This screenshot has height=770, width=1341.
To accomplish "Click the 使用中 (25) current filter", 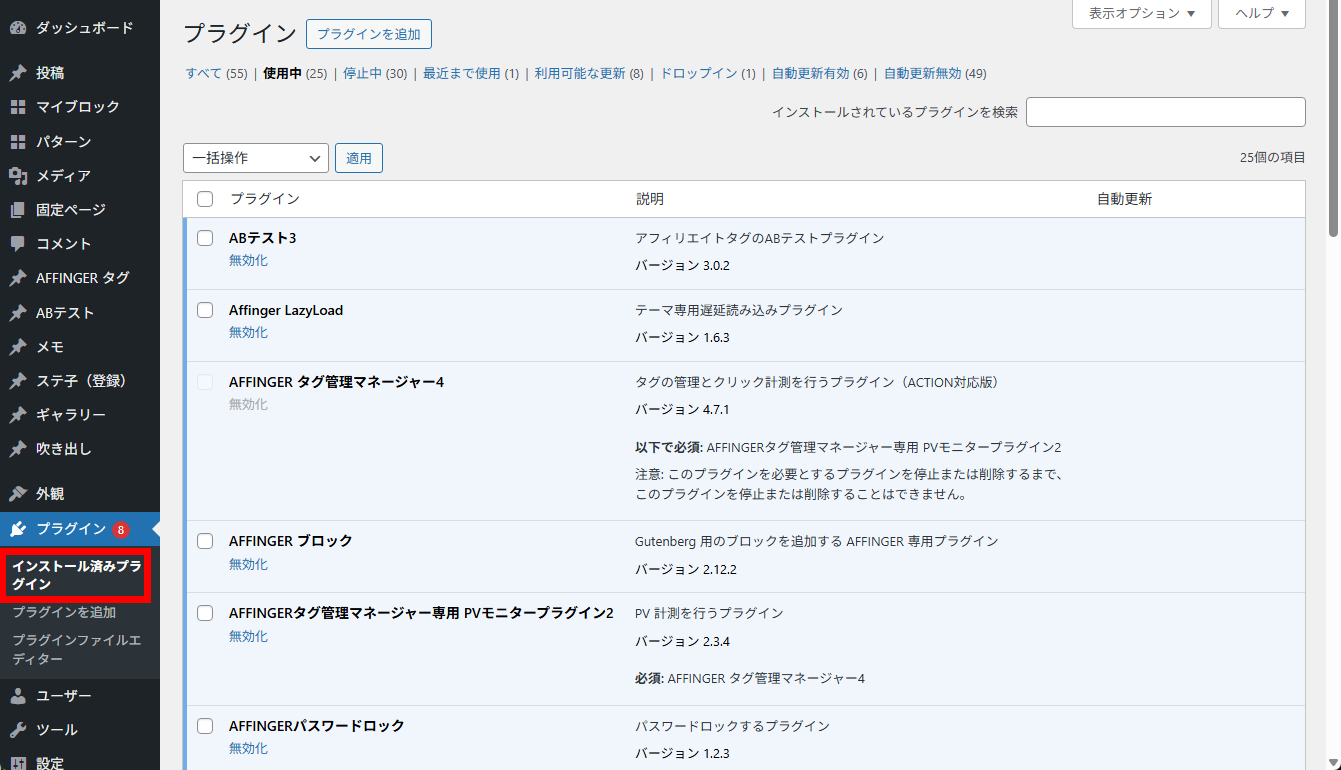I will tap(295, 73).
